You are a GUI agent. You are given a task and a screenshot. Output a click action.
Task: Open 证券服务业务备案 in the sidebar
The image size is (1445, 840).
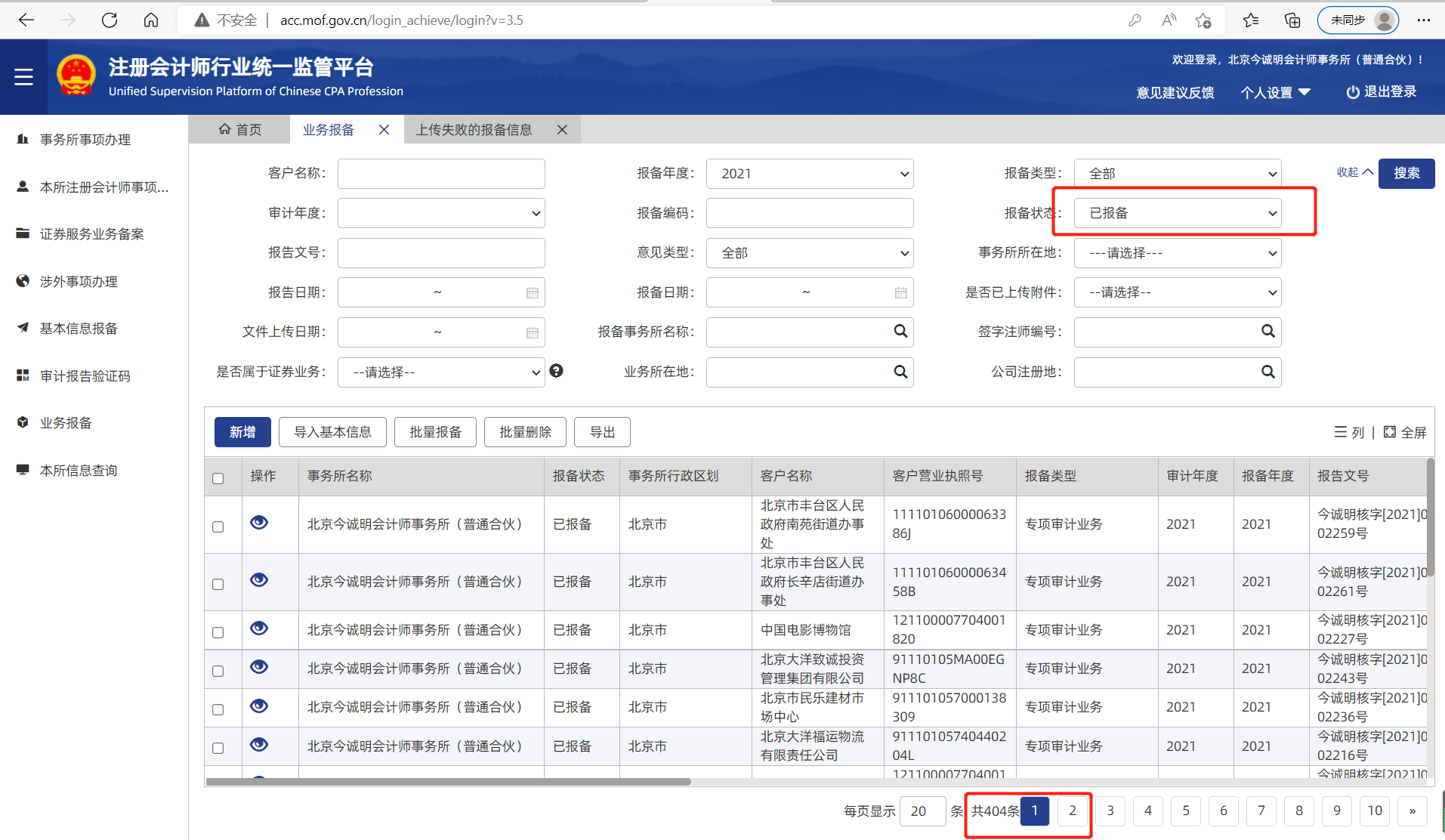(x=91, y=234)
